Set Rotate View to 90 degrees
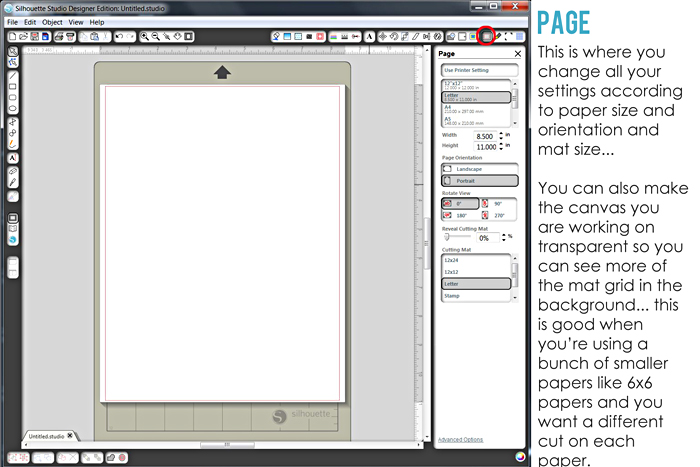 point(498,204)
